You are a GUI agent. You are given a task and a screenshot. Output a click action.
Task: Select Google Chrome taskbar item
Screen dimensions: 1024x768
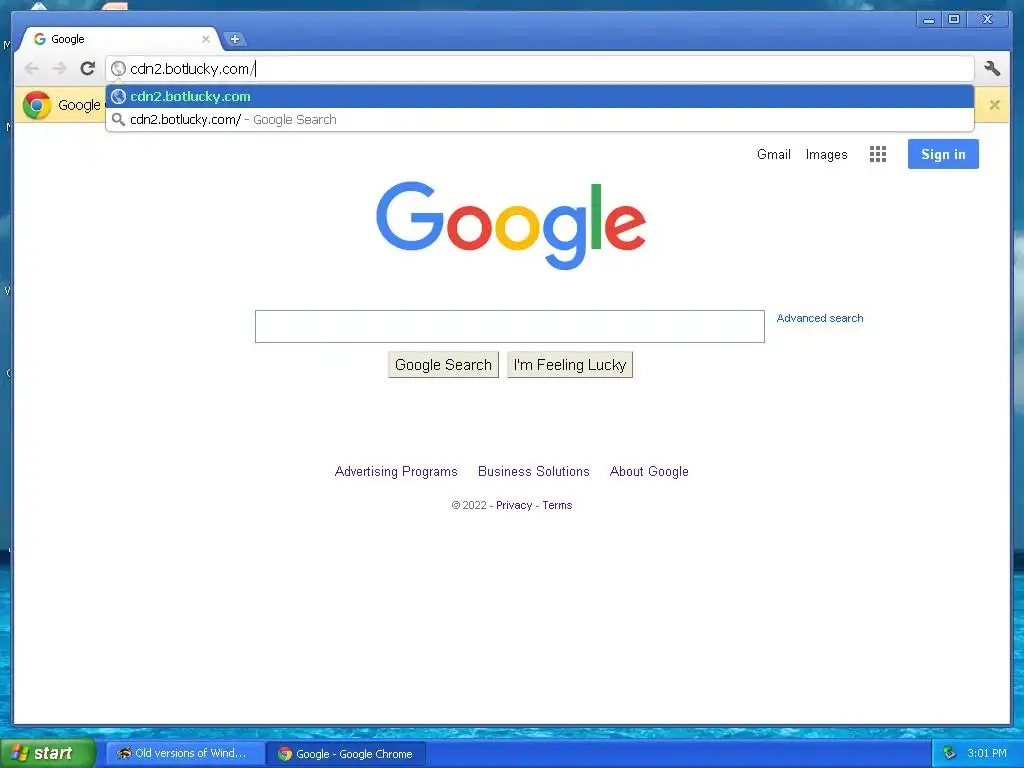(346, 754)
